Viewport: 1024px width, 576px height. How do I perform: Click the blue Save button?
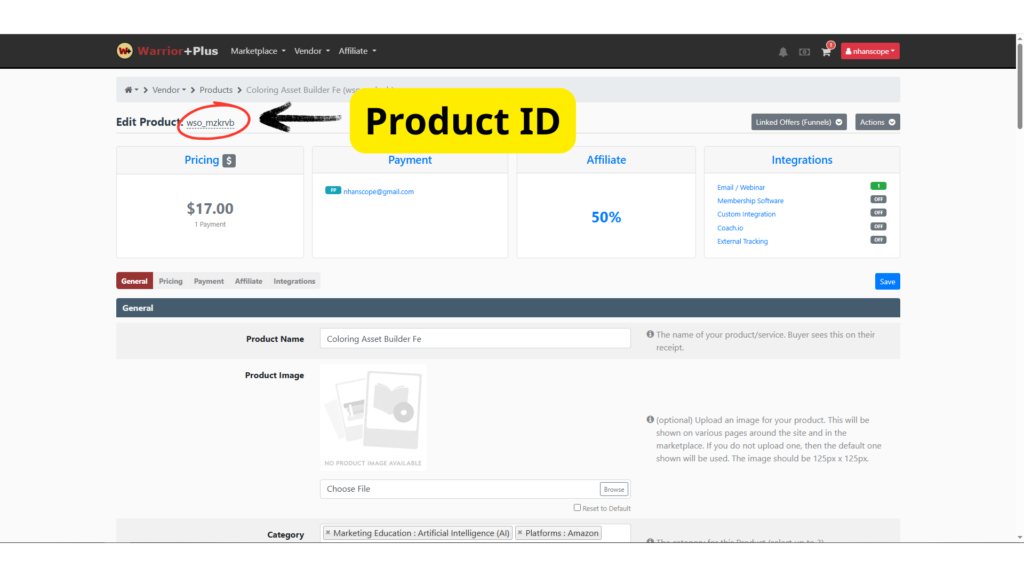coord(887,282)
